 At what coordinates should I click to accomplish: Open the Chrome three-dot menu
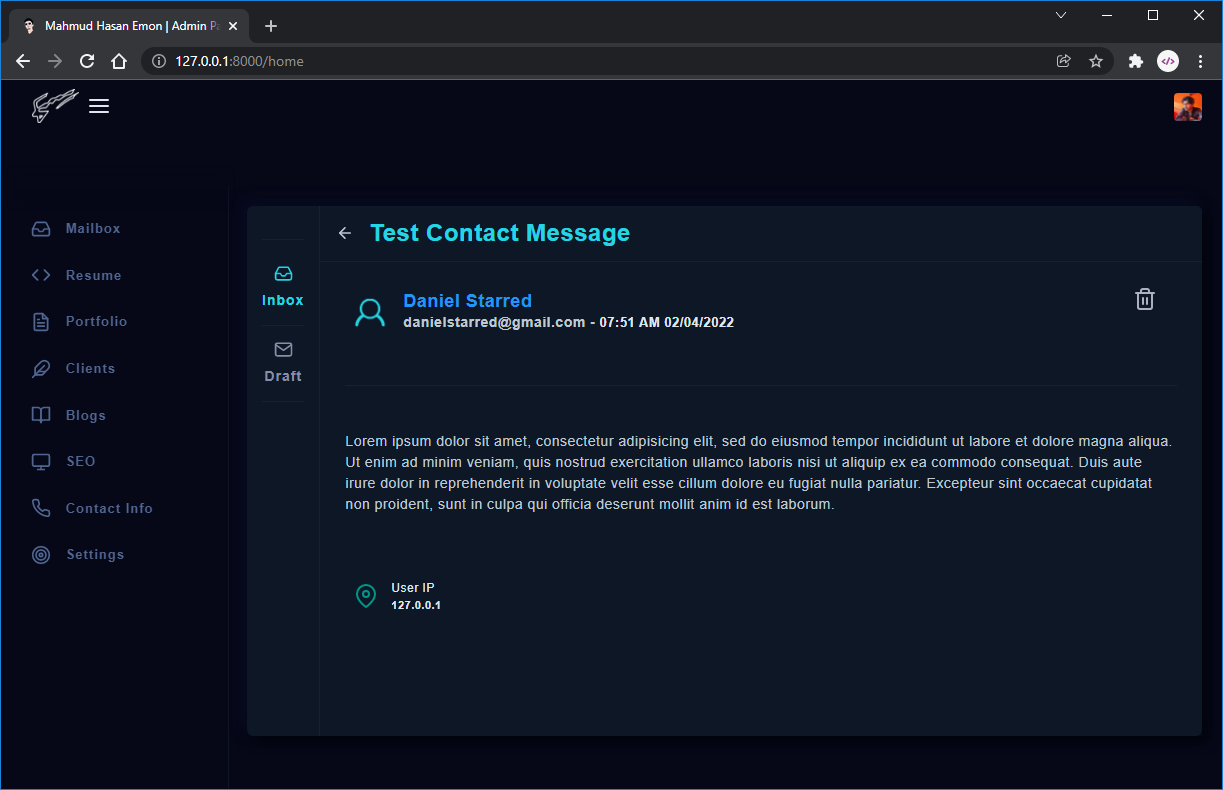[x=1200, y=61]
